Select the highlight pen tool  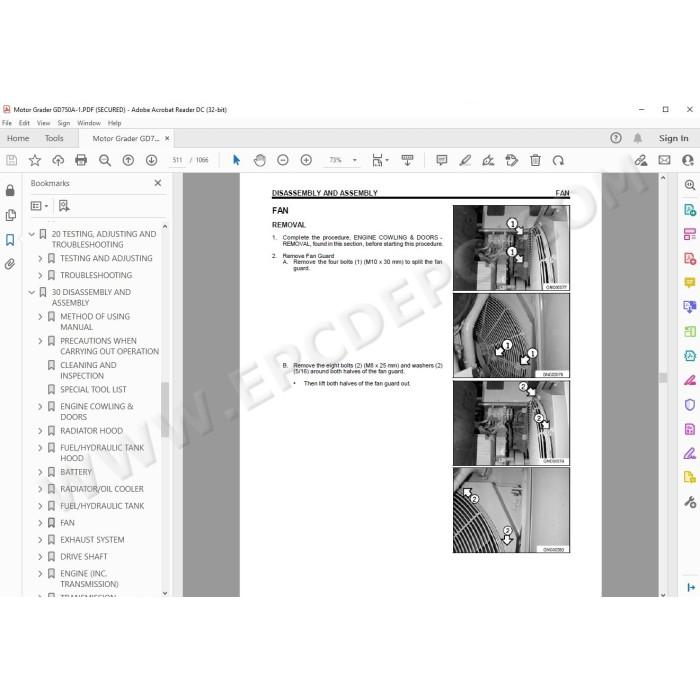(x=465, y=160)
